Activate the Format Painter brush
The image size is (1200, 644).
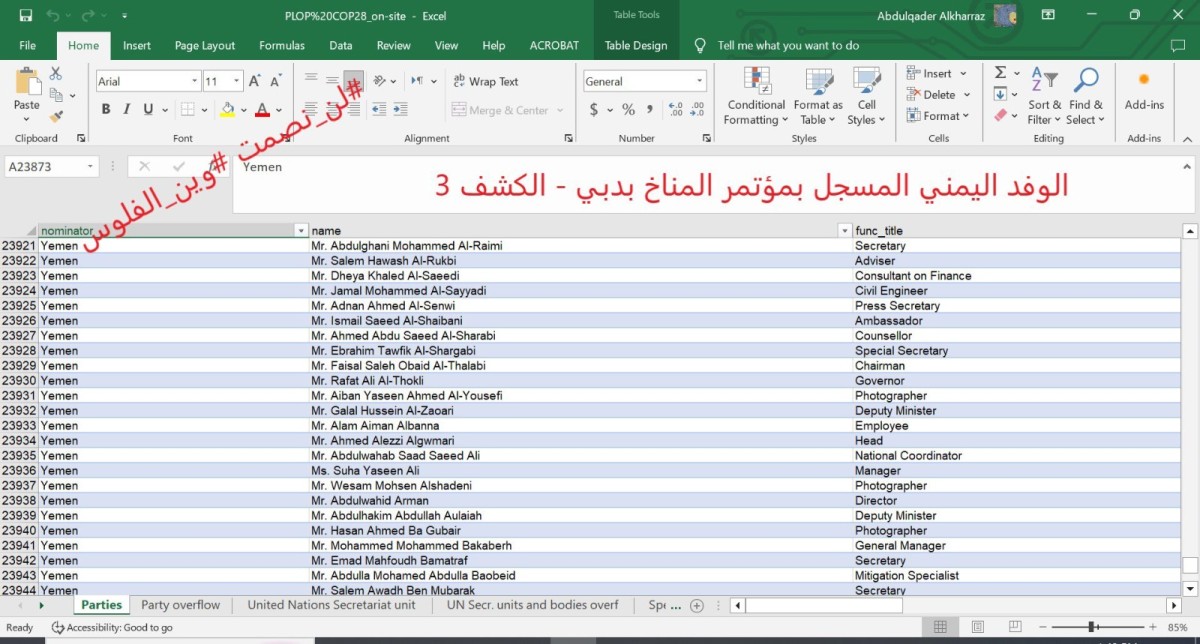coord(56,116)
